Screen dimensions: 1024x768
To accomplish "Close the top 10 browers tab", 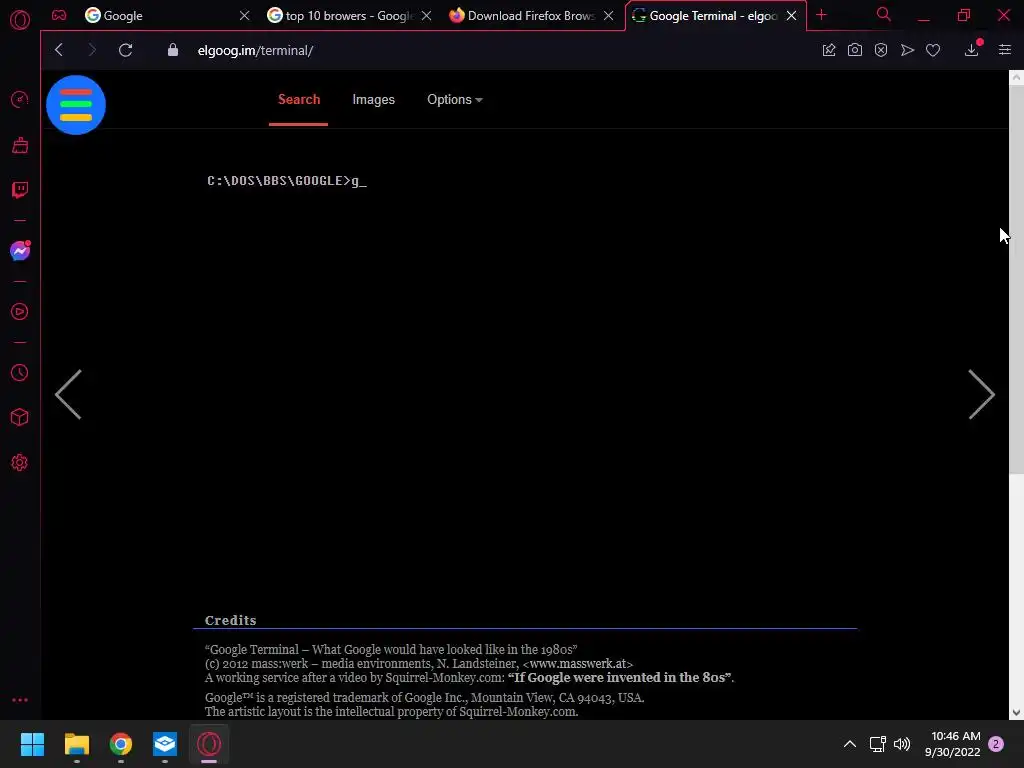I will (x=426, y=16).
